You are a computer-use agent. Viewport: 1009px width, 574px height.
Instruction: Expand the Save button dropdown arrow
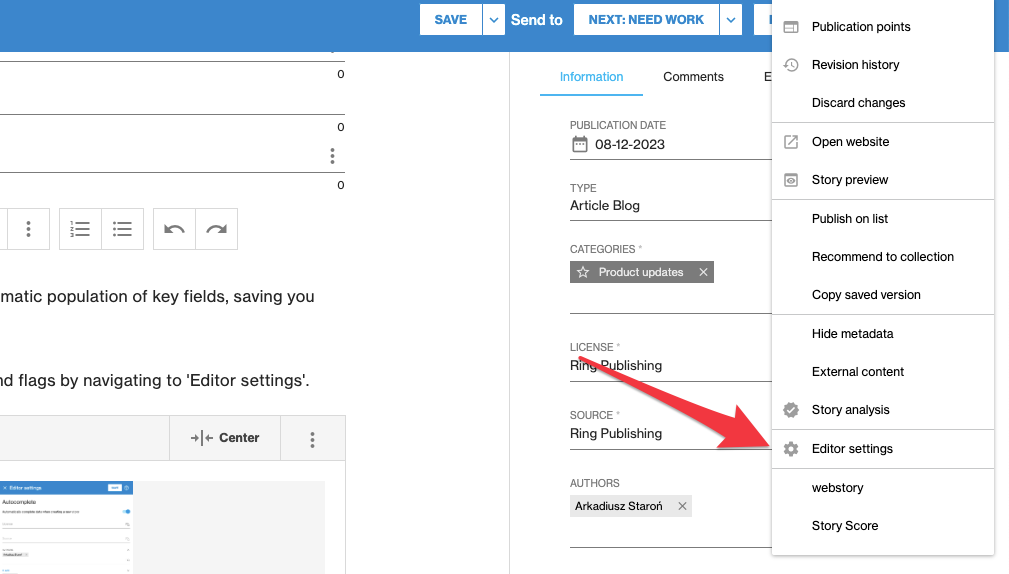pyautogui.click(x=494, y=20)
